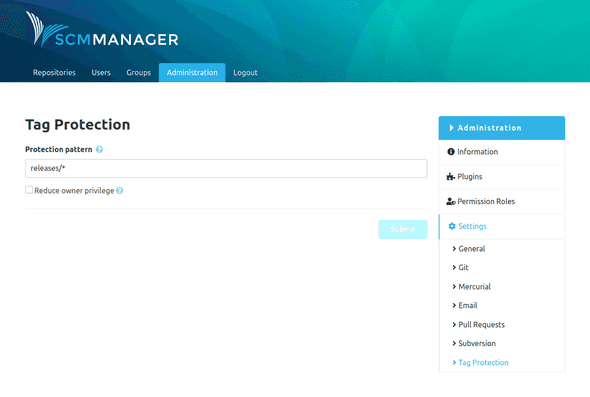Screen dimensions: 590x397
Task: Click the SCM-Manager logo
Action: (x=102, y=30)
